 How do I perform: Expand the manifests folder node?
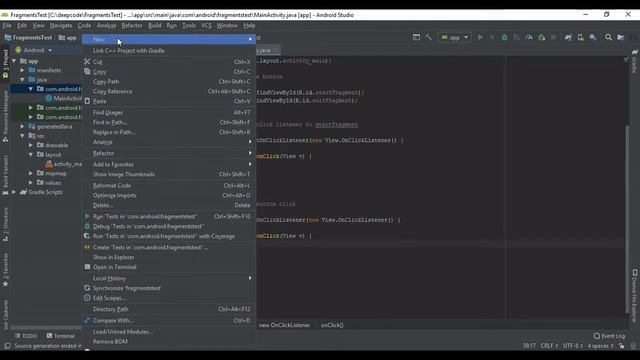pyautogui.click(x=22, y=70)
